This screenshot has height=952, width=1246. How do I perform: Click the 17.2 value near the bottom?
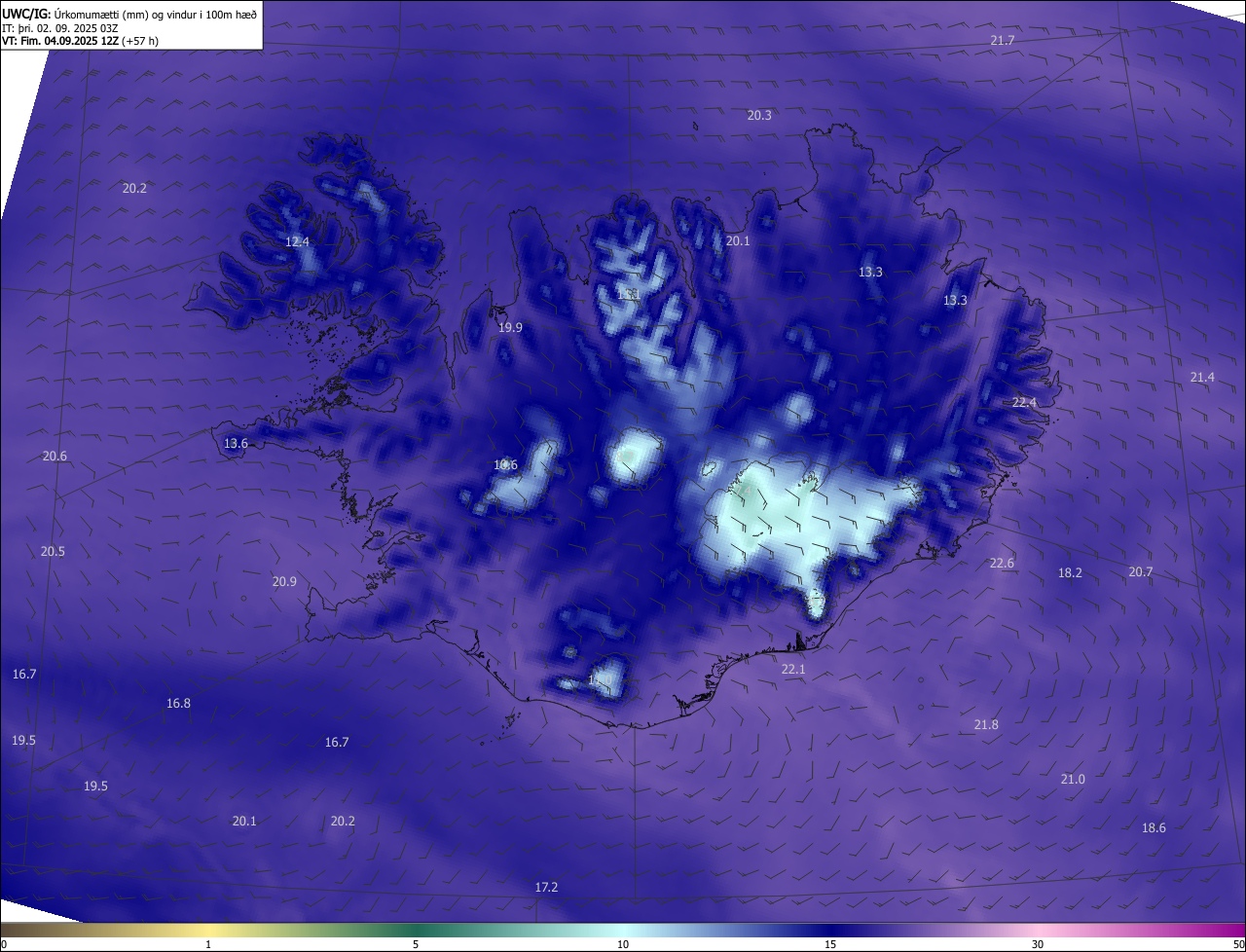coord(547,887)
